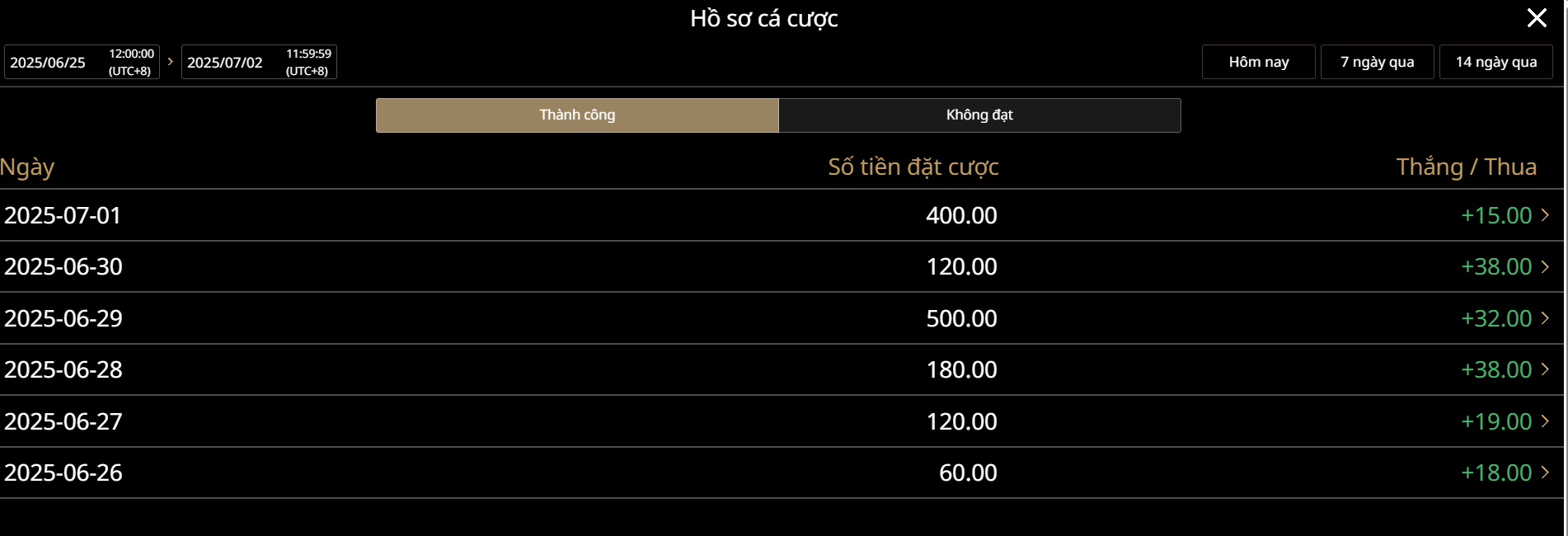Expand the 2025-06-29 row chevron
The width and height of the screenshot is (1568, 536).
tap(1545, 318)
